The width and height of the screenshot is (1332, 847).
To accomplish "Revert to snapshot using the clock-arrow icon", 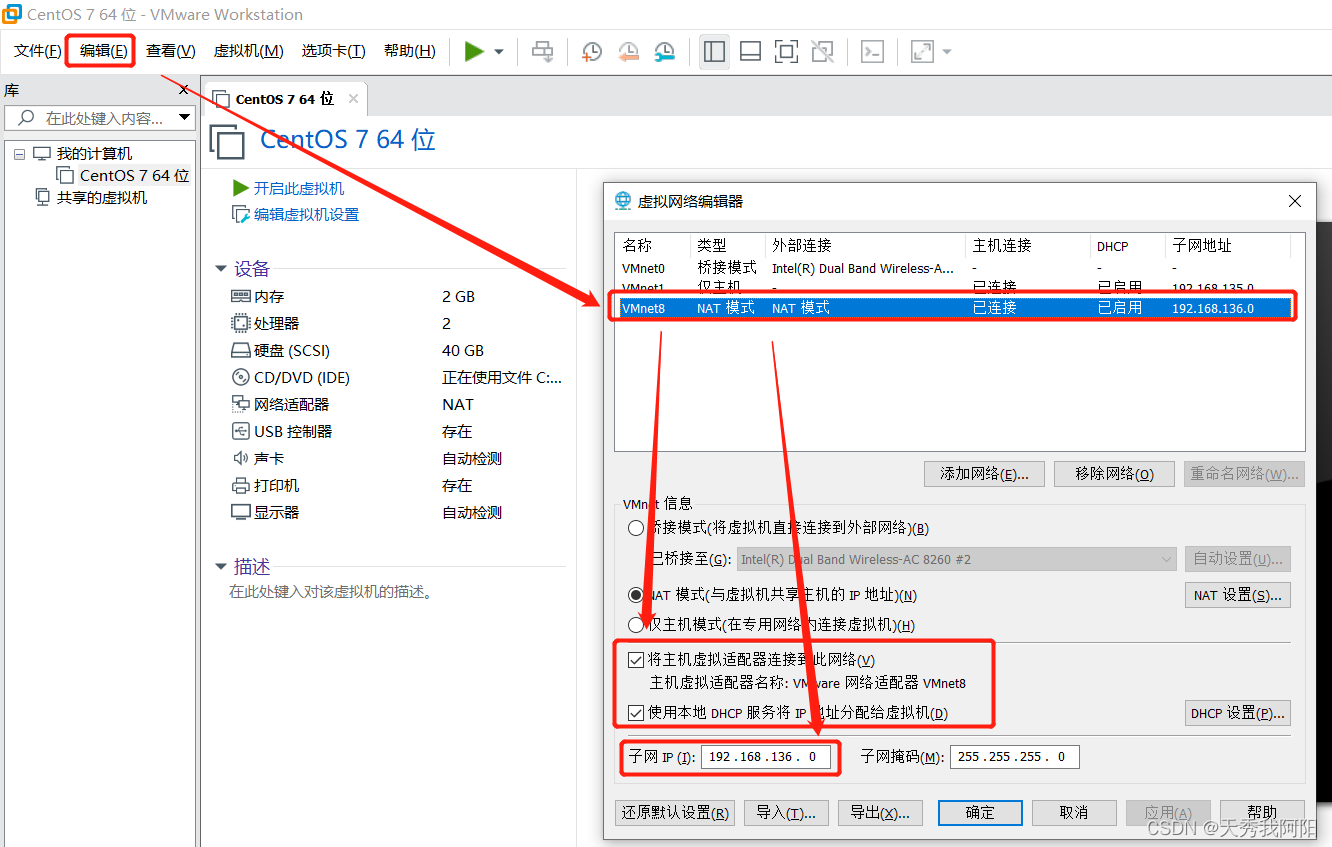I will (628, 51).
